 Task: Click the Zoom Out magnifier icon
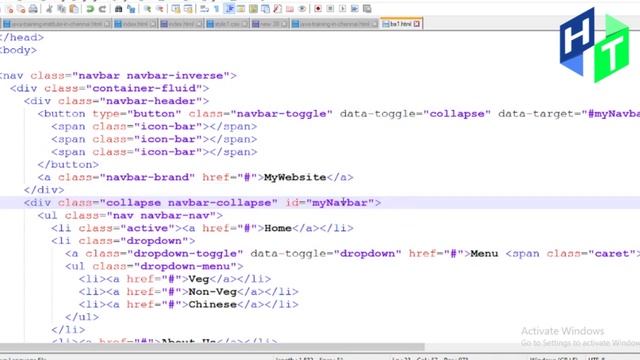coord(160,9)
